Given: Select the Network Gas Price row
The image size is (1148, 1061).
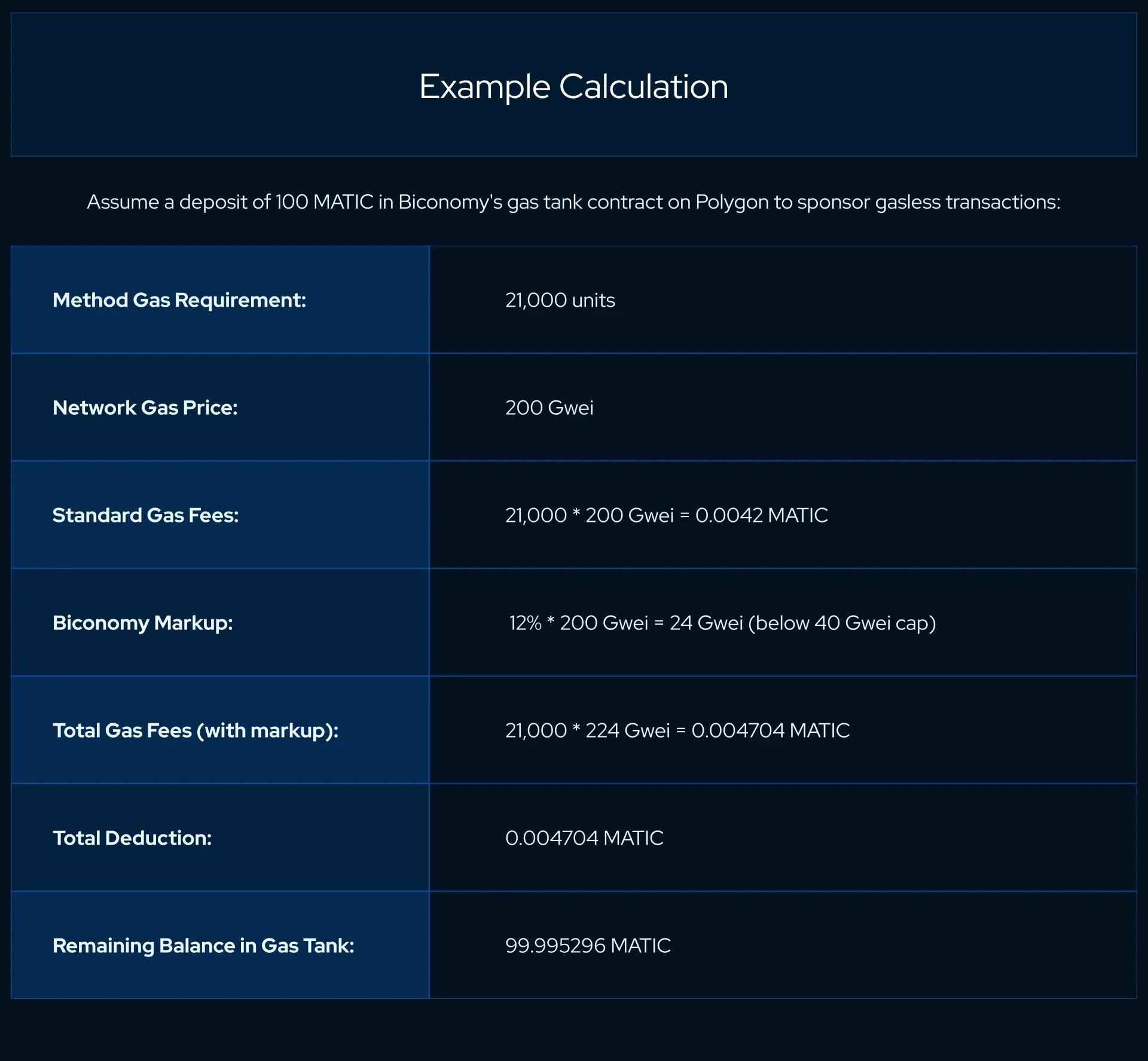Looking at the screenshot, I should [x=574, y=408].
